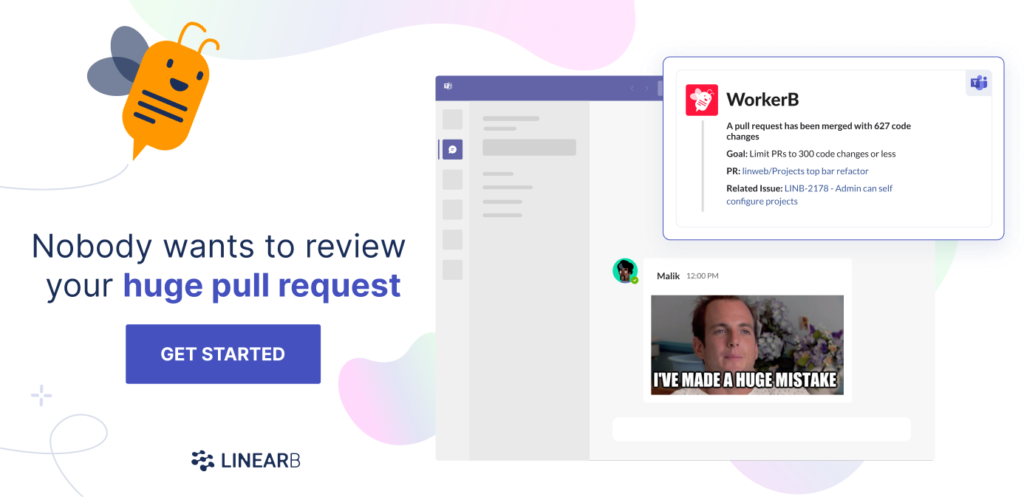Click the LinearB logo

246,460
